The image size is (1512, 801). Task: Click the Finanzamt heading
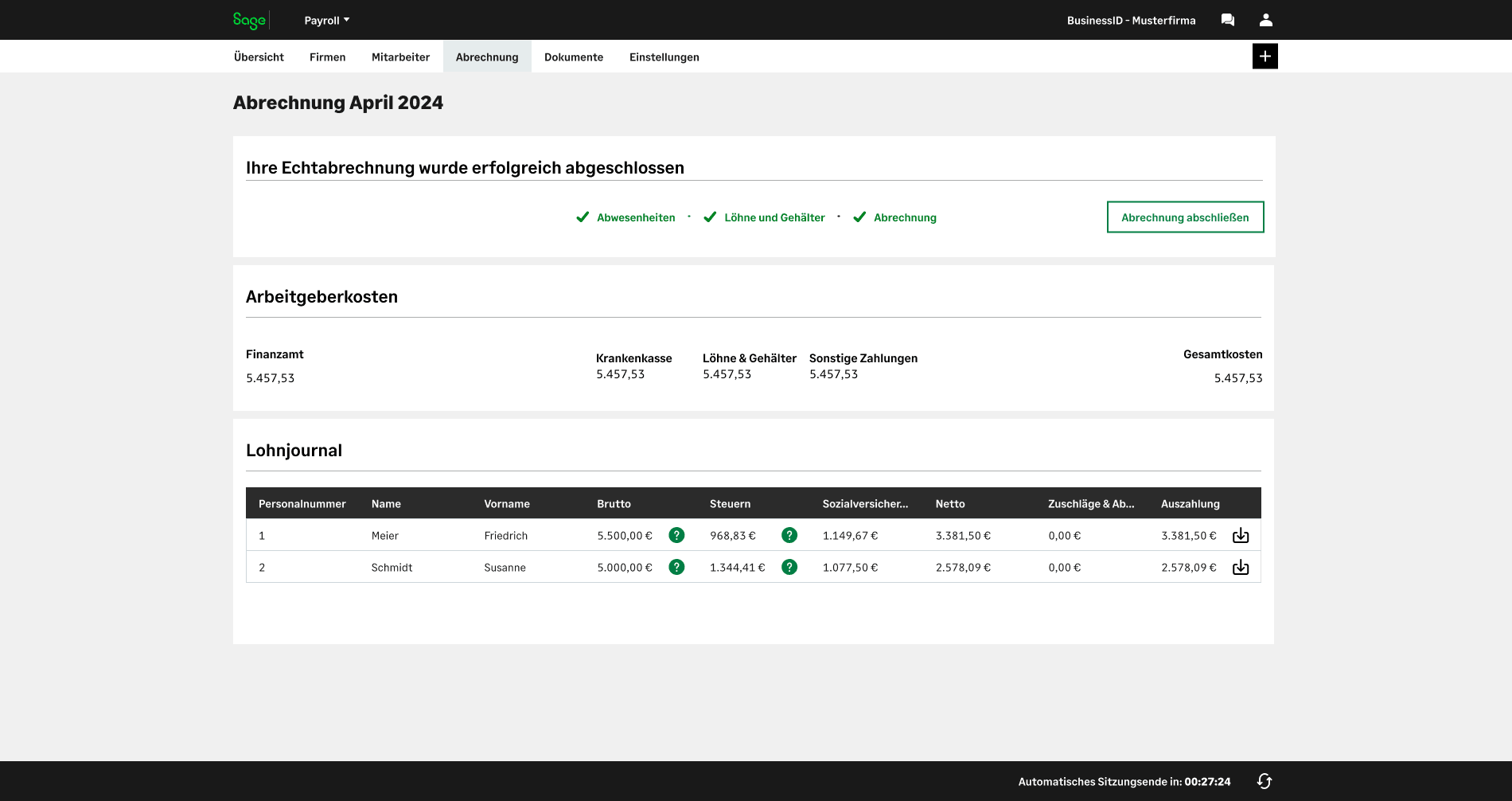(x=275, y=354)
